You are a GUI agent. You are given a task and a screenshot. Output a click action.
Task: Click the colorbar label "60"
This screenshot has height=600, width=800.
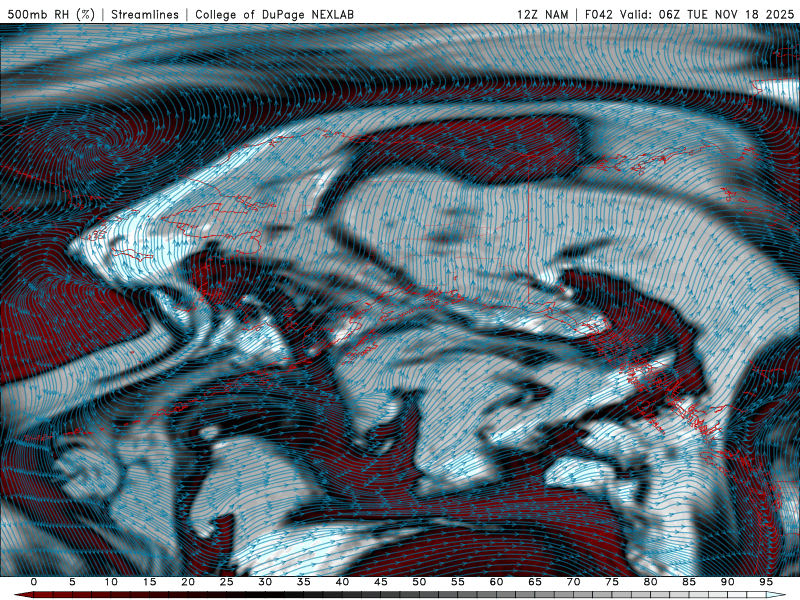(496, 582)
